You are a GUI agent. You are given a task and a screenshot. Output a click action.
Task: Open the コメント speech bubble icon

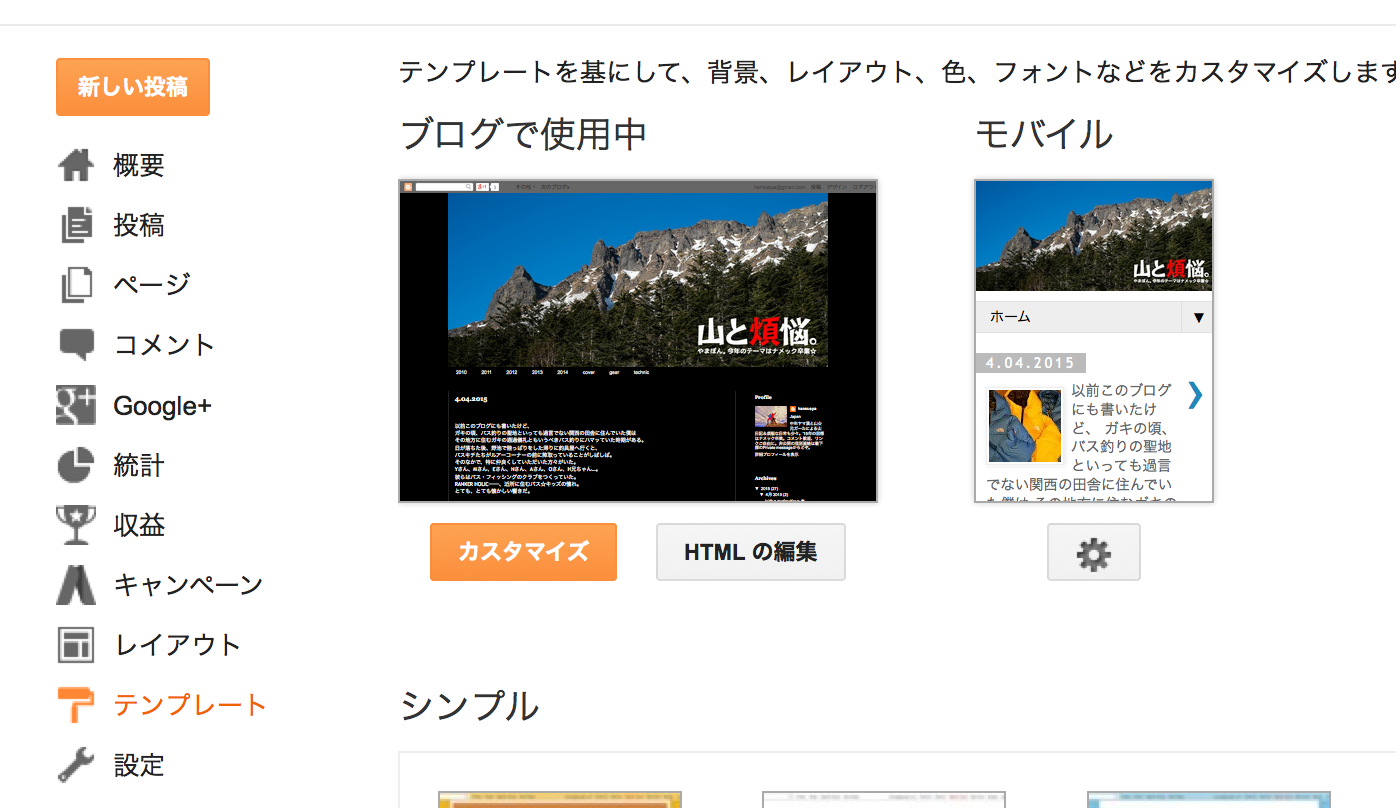click(x=77, y=345)
